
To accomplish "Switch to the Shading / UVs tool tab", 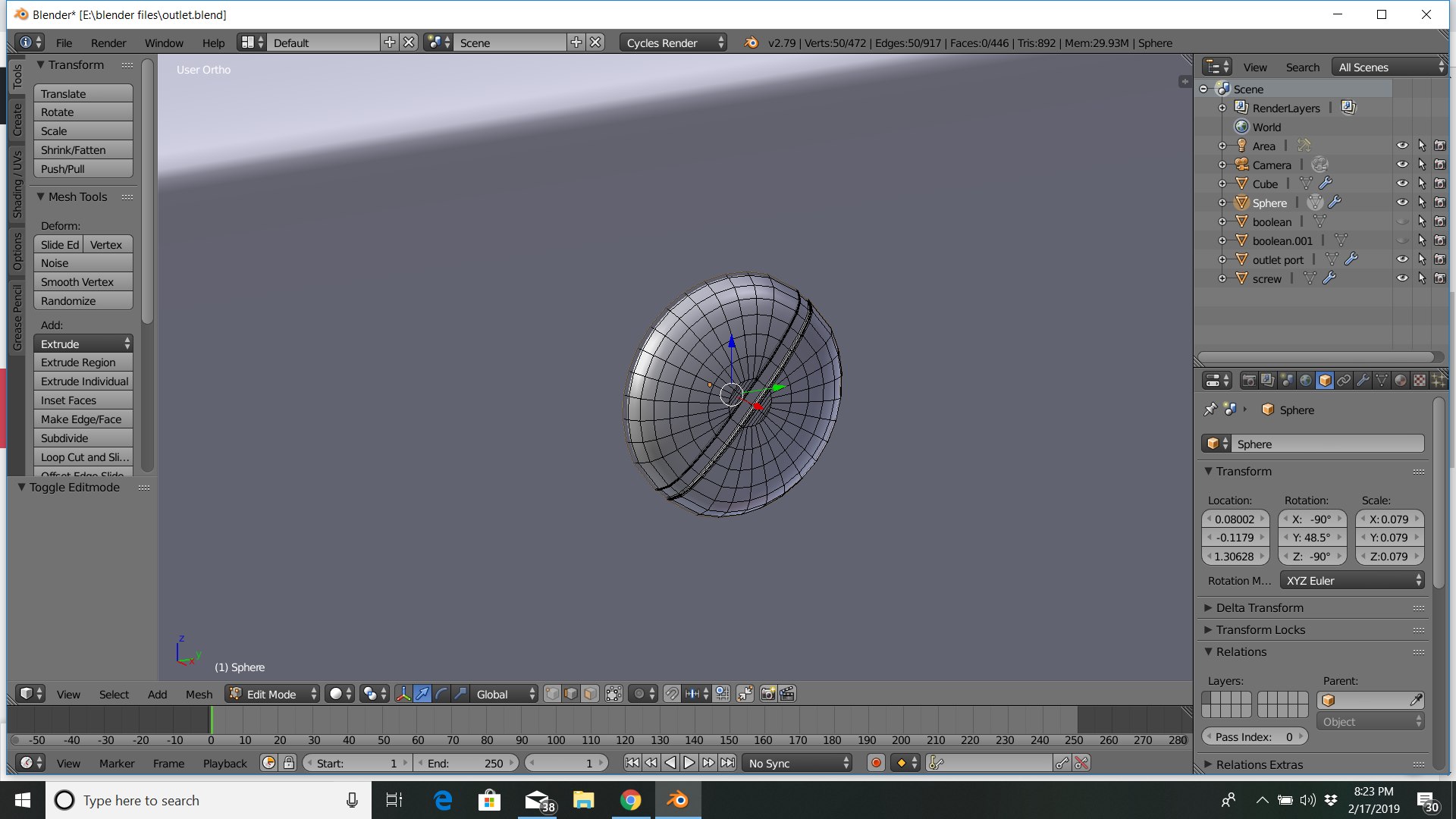I will 17,184.
